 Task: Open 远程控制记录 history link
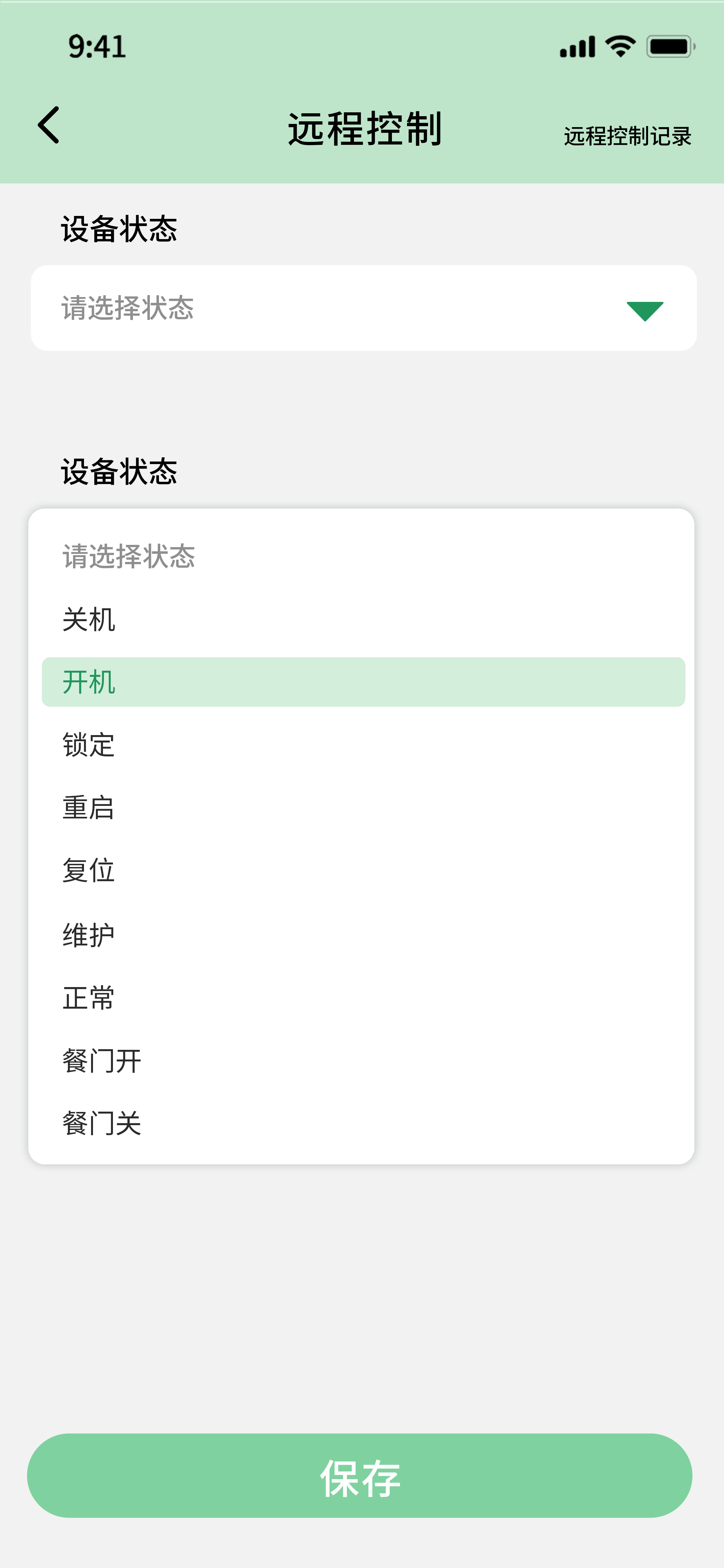click(627, 136)
